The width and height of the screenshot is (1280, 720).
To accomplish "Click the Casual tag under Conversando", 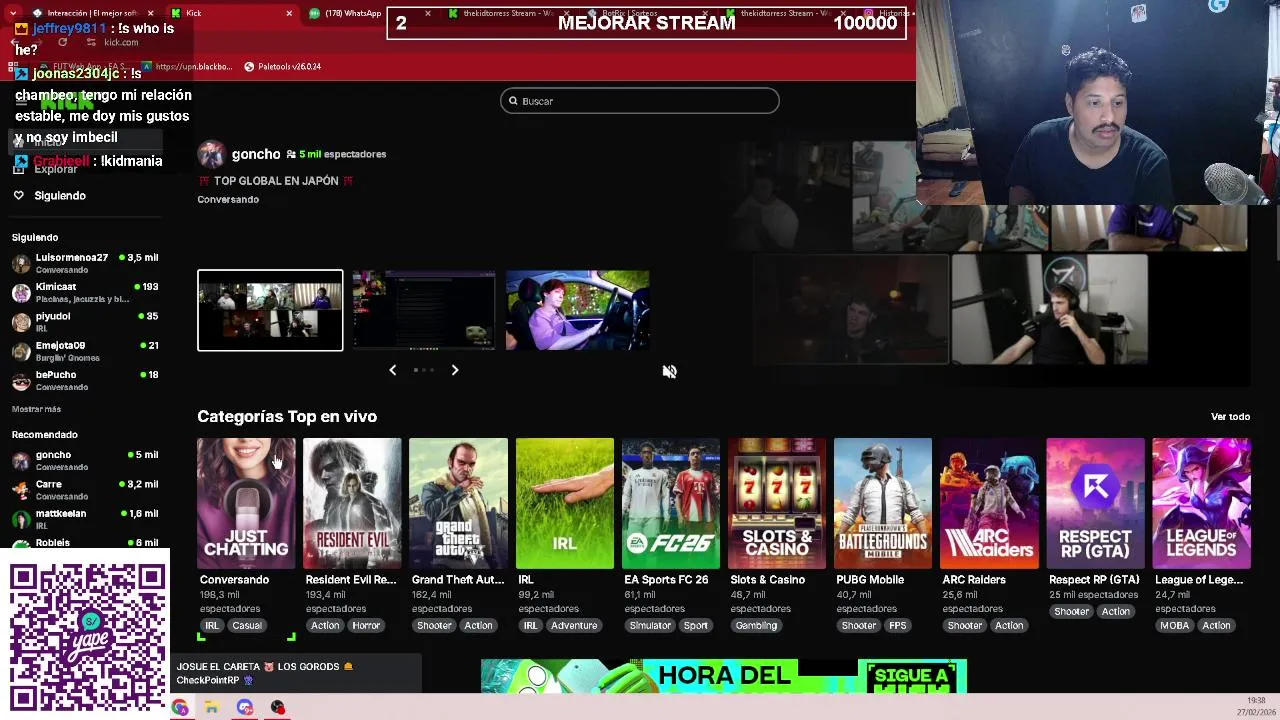I will [247, 626].
